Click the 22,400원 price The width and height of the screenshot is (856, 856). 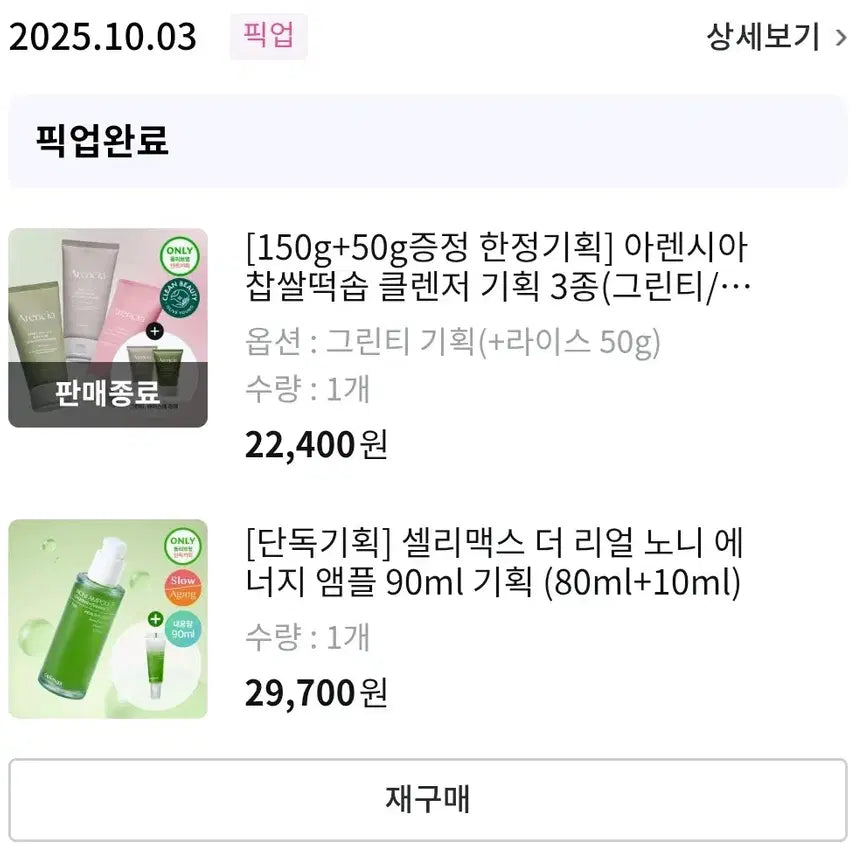(x=316, y=443)
